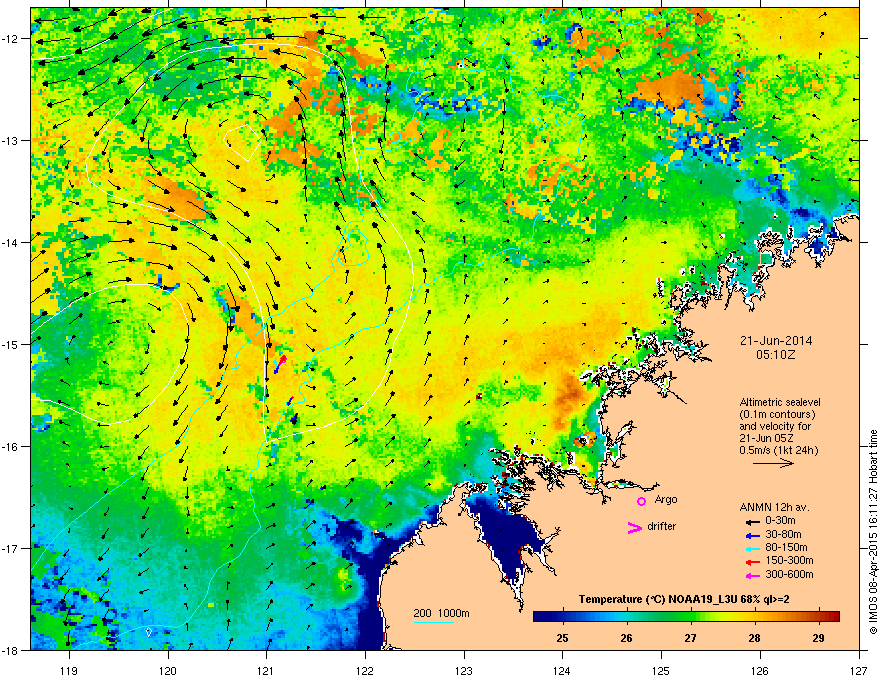Click the cyan 80-150m arrow legend symbol

[x=751, y=548]
